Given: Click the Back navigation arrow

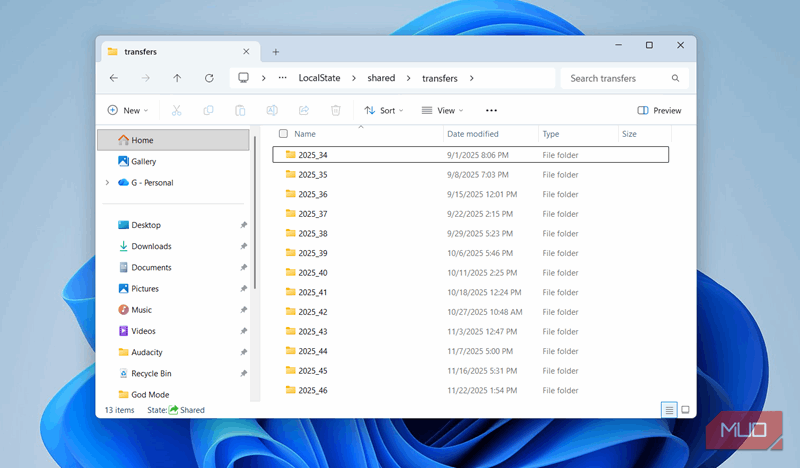Looking at the screenshot, I should tap(114, 78).
